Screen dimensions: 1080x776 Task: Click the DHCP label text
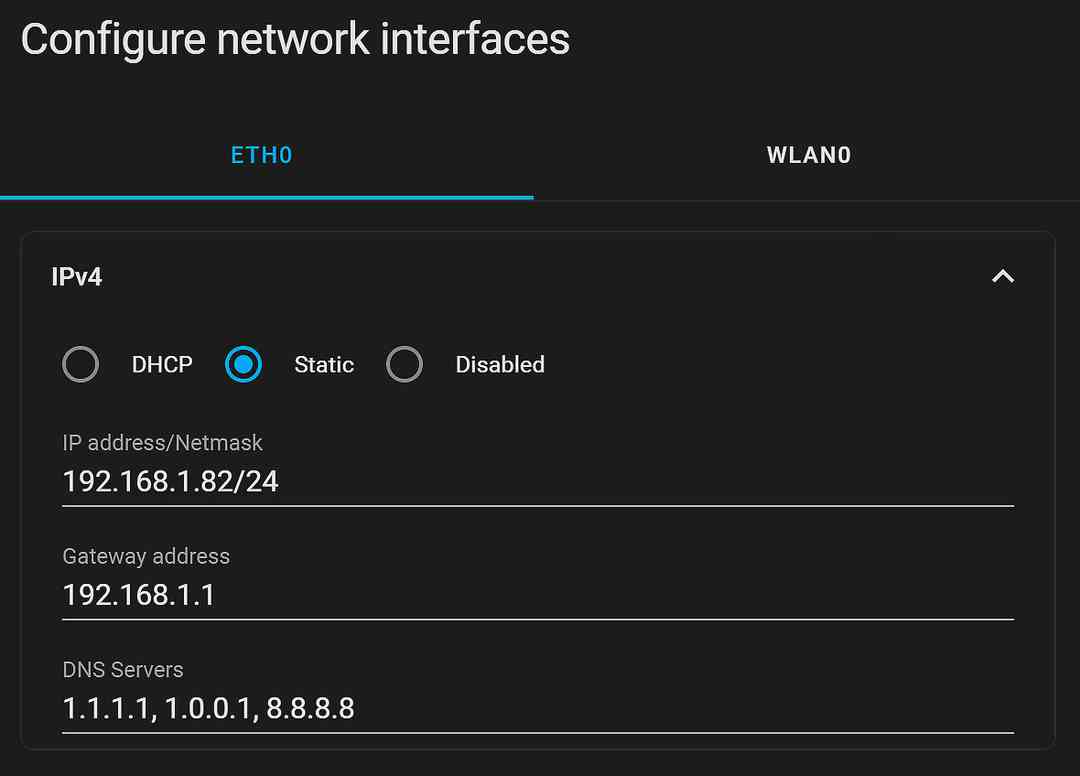(162, 364)
